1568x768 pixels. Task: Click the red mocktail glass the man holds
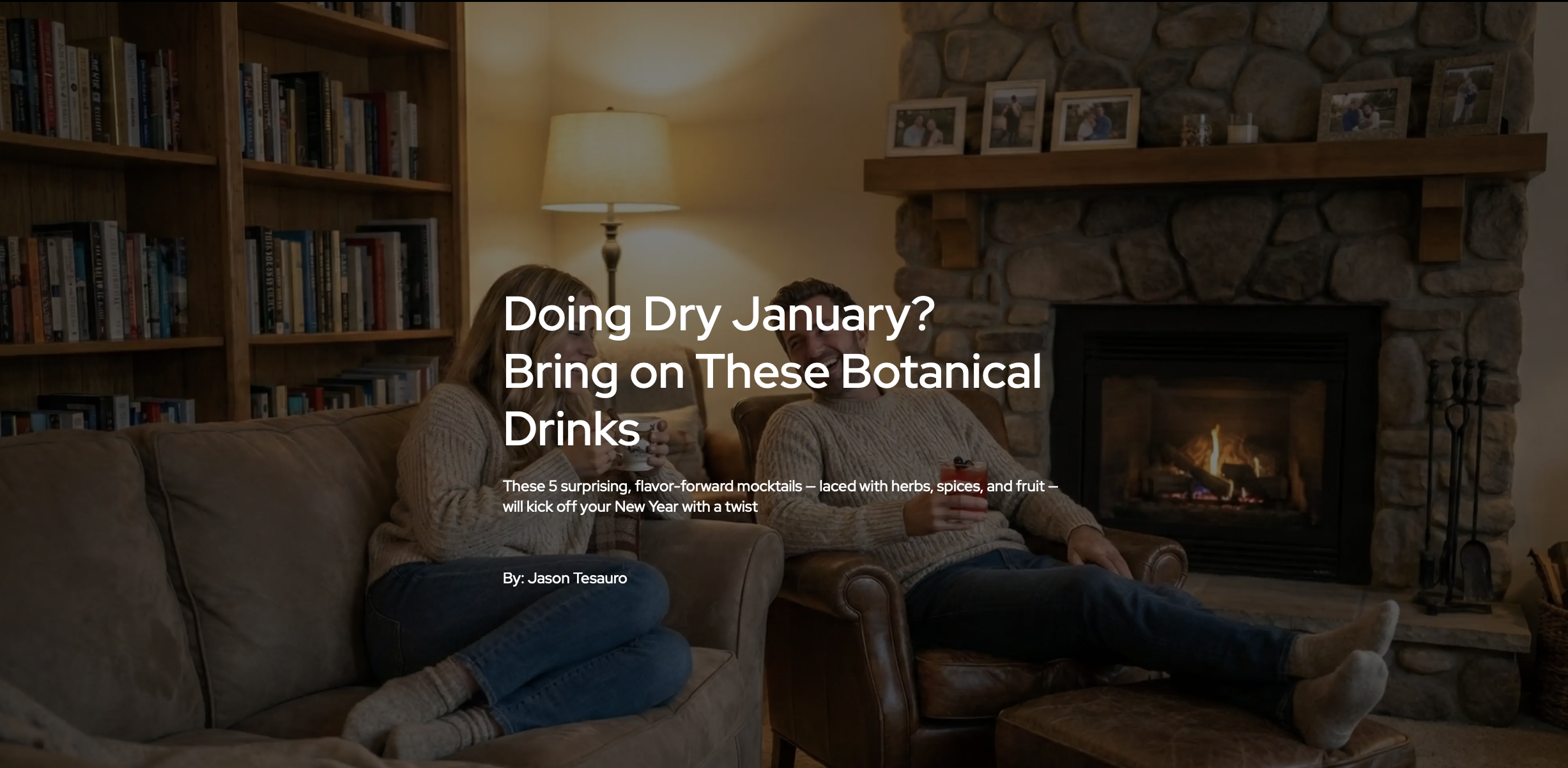(x=957, y=489)
